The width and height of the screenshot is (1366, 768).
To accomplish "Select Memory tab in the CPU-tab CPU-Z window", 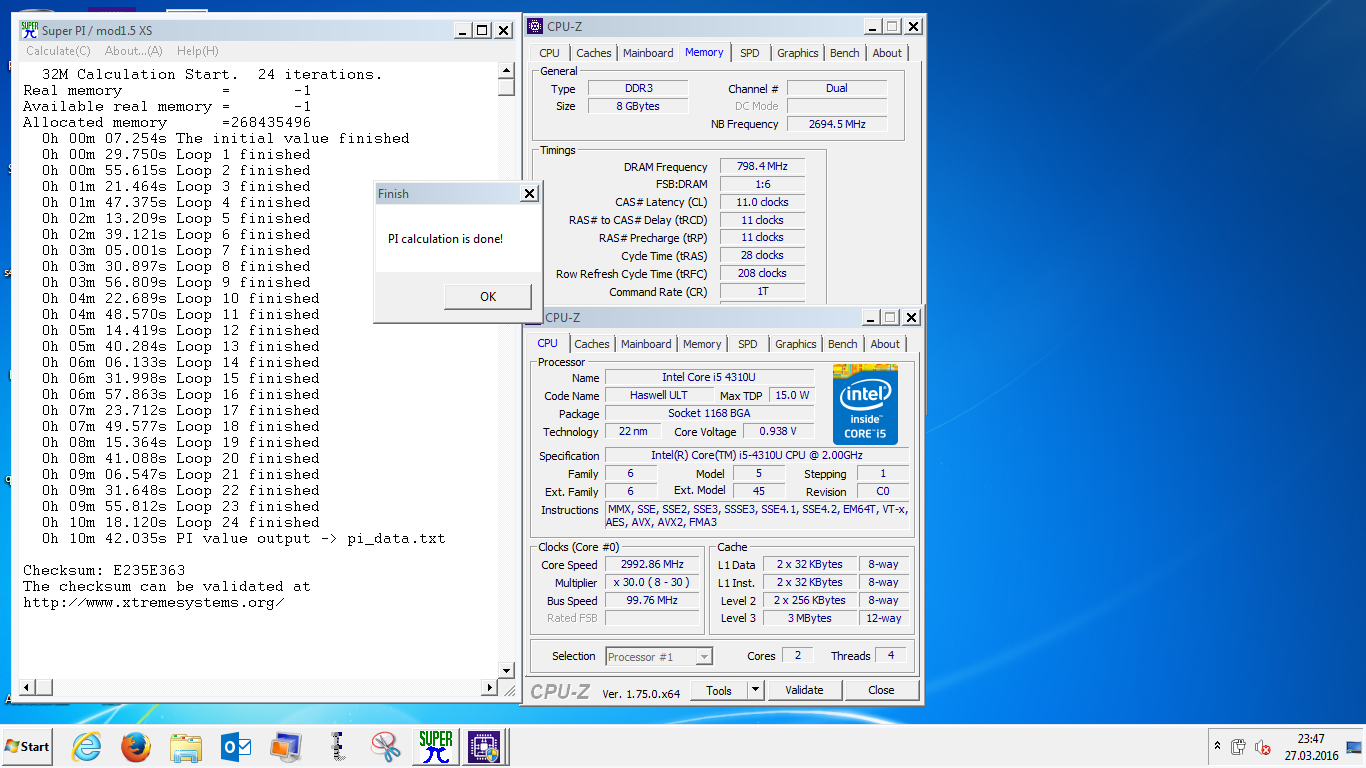I will coord(702,344).
